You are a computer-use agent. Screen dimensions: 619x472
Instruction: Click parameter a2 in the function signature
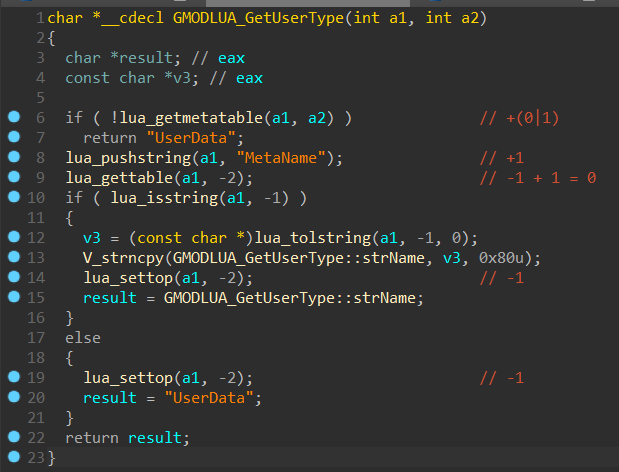click(x=470, y=18)
